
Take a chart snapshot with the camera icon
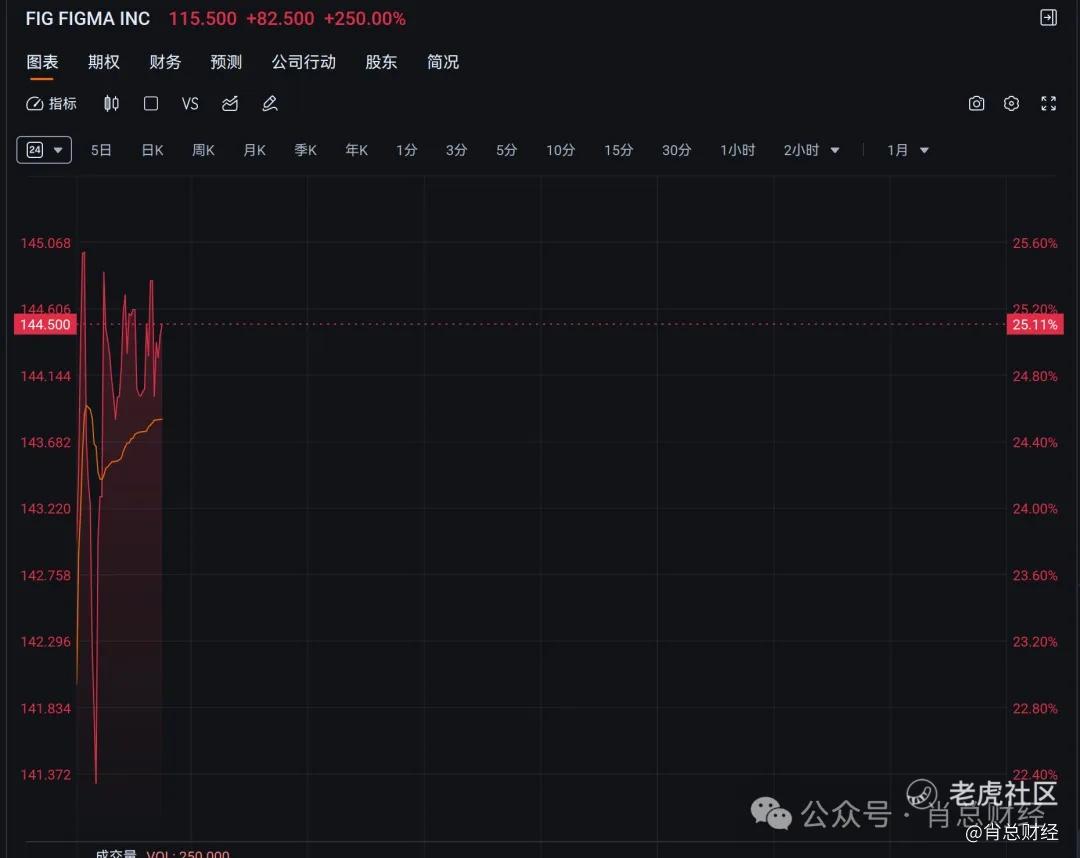click(x=976, y=103)
